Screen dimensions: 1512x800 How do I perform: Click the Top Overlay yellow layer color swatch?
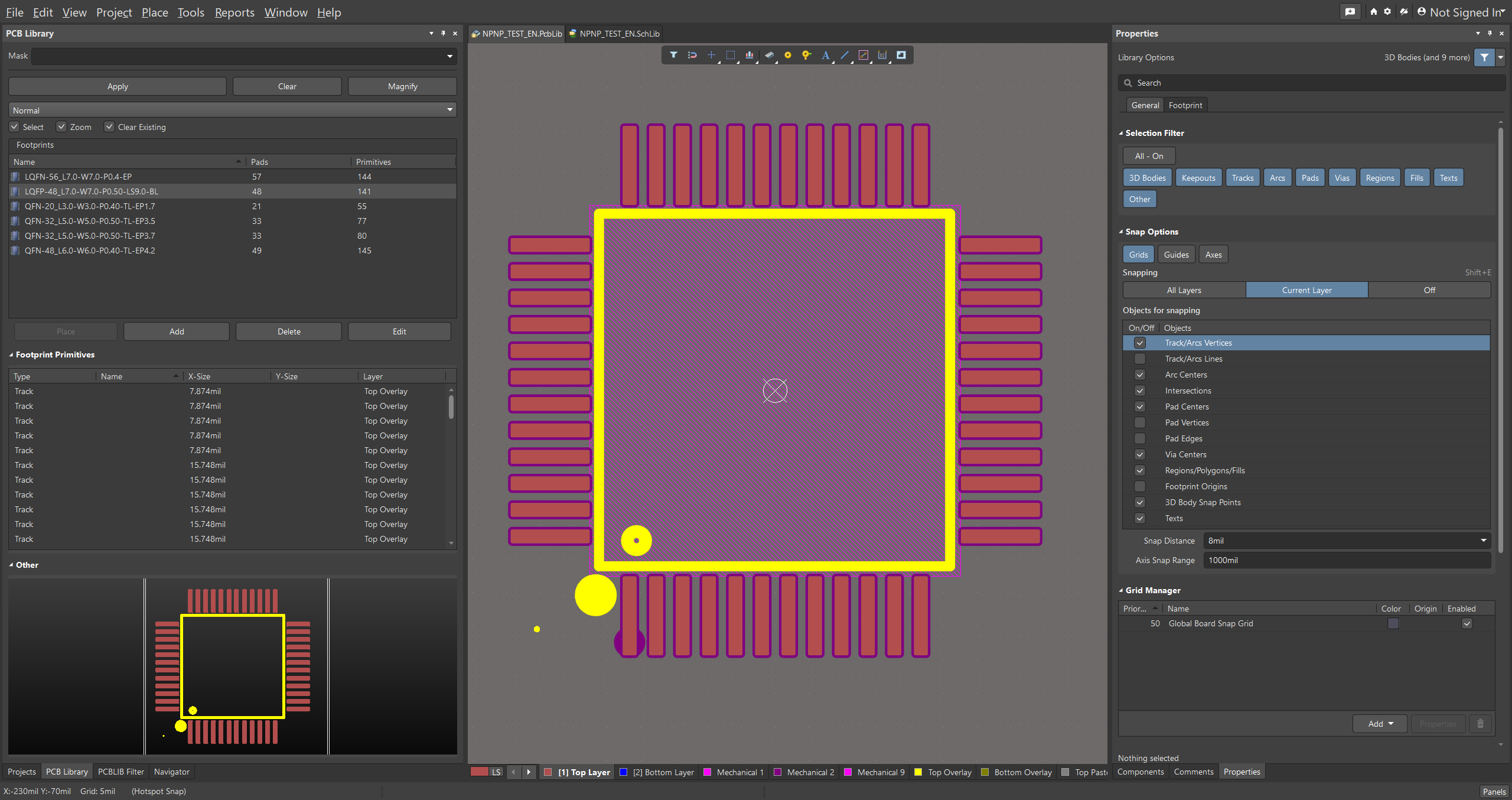click(918, 772)
